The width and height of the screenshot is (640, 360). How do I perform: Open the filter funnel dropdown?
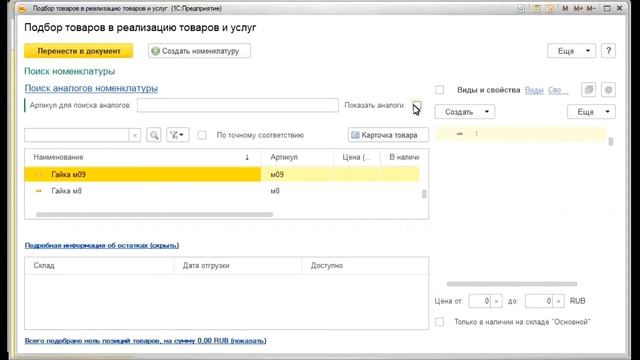177,135
